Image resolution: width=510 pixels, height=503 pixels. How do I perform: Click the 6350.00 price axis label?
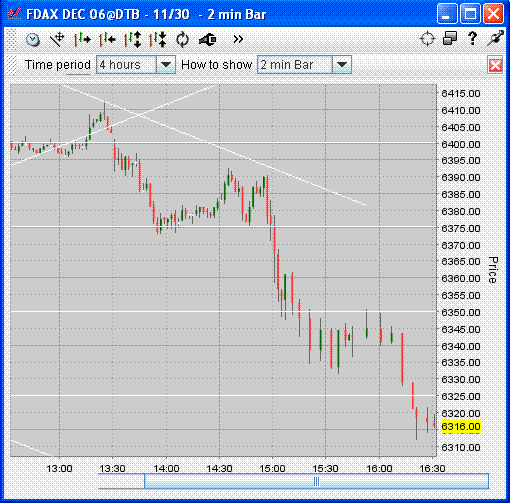pos(461,312)
